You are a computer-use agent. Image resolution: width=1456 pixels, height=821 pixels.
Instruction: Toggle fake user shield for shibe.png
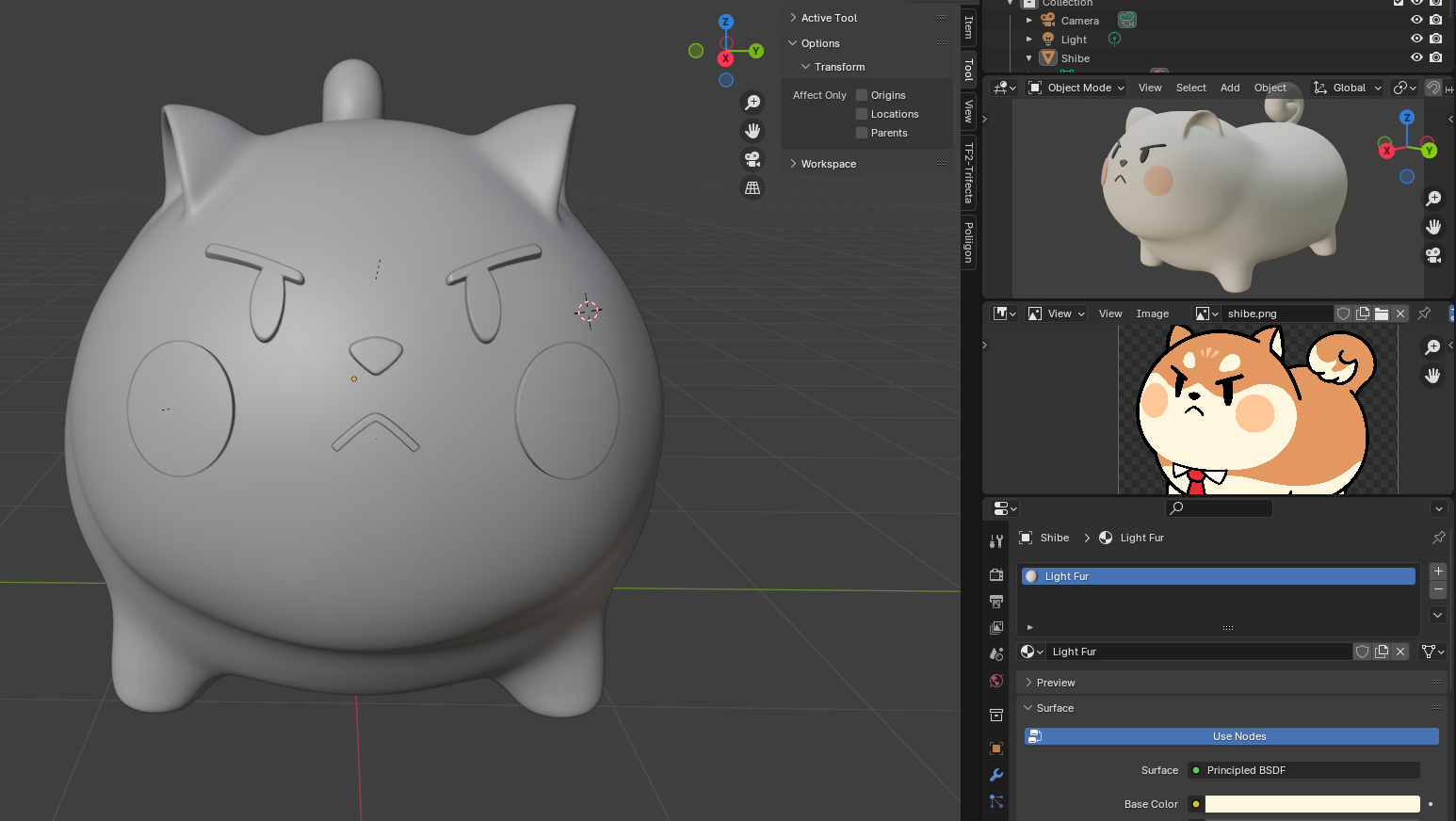[1344, 314]
